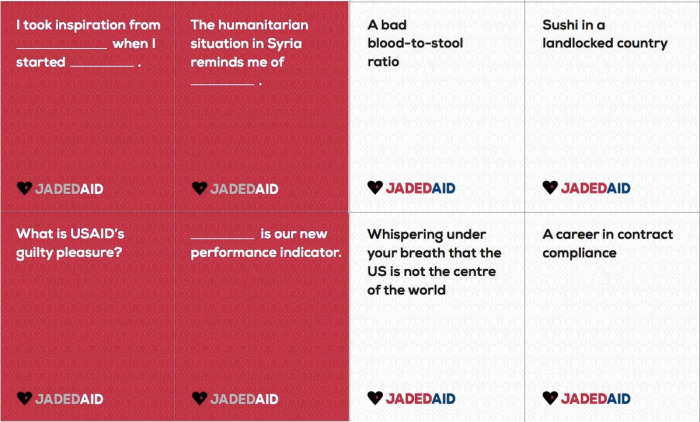The height and width of the screenshot is (422, 700).
Task: Select the 'A bad blood-to-stool ratio' white card
Action: coord(437,107)
